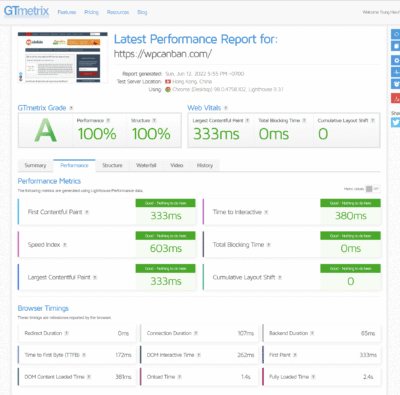Click the Structure 100% score
Viewport: 400px width, 395px height.
click(151, 134)
